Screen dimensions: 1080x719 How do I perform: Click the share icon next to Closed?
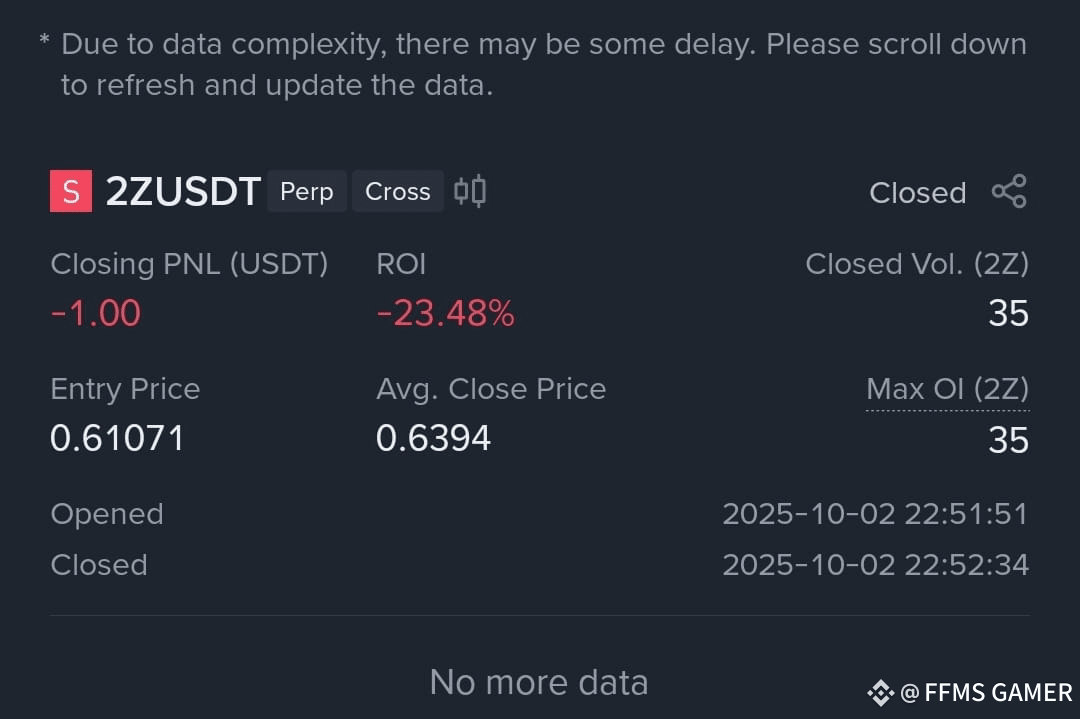[1009, 191]
